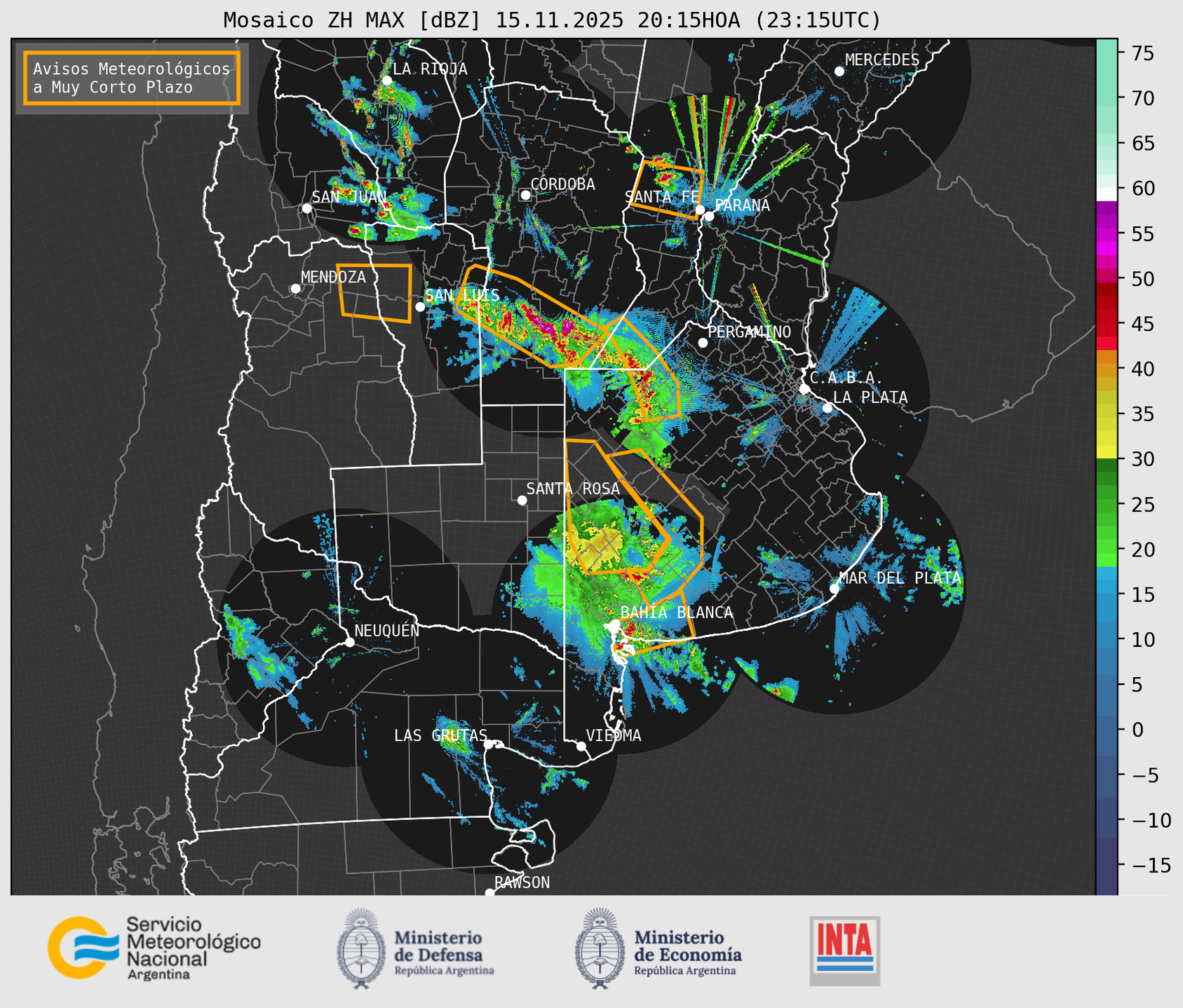Image resolution: width=1183 pixels, height=1008 pixels.
Task: Click the Servicio Meteorológico Nacional logo
Action: 154,948
